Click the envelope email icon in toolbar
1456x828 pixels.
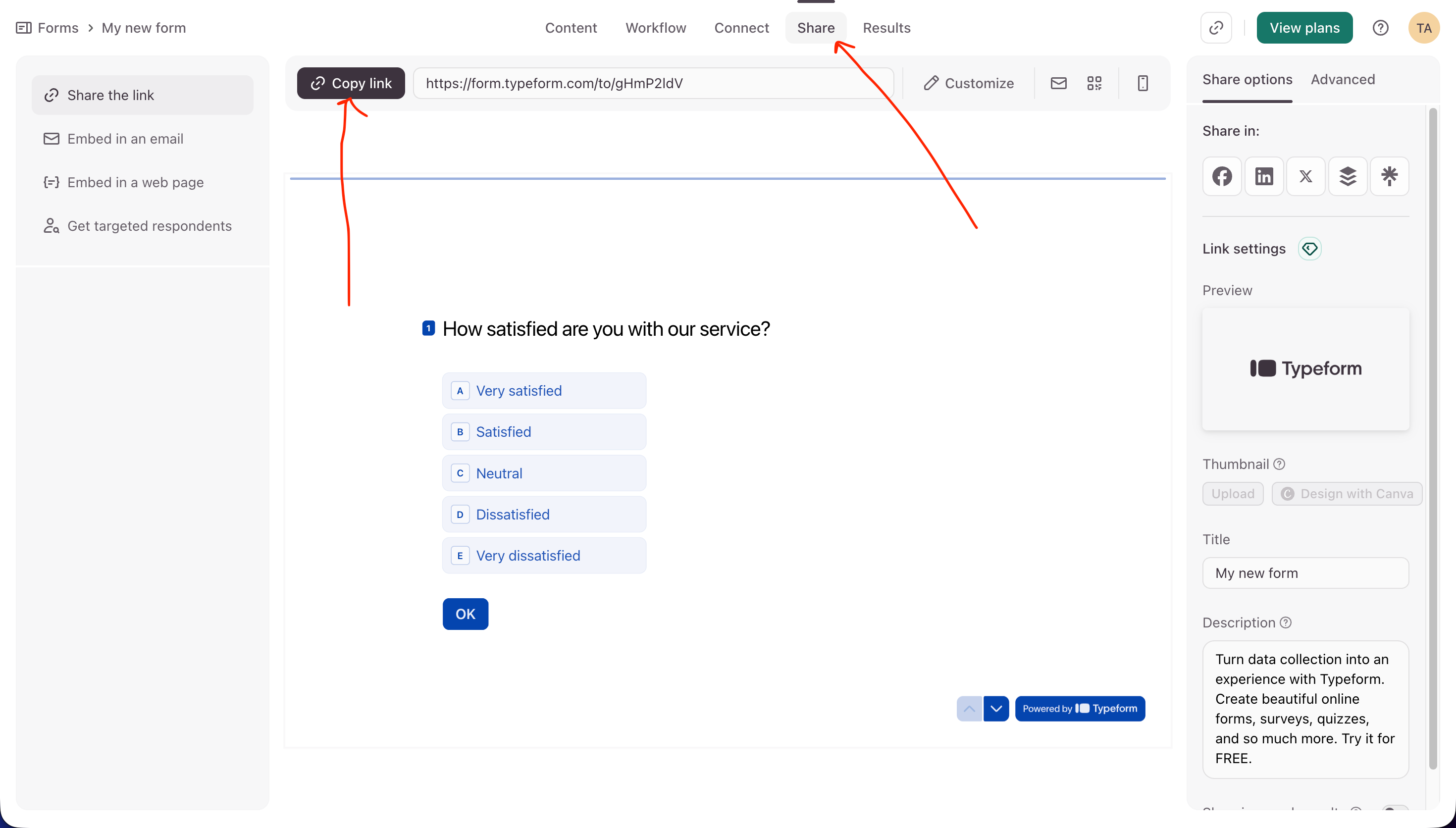pyautogui.click(x=1058, y=84)
